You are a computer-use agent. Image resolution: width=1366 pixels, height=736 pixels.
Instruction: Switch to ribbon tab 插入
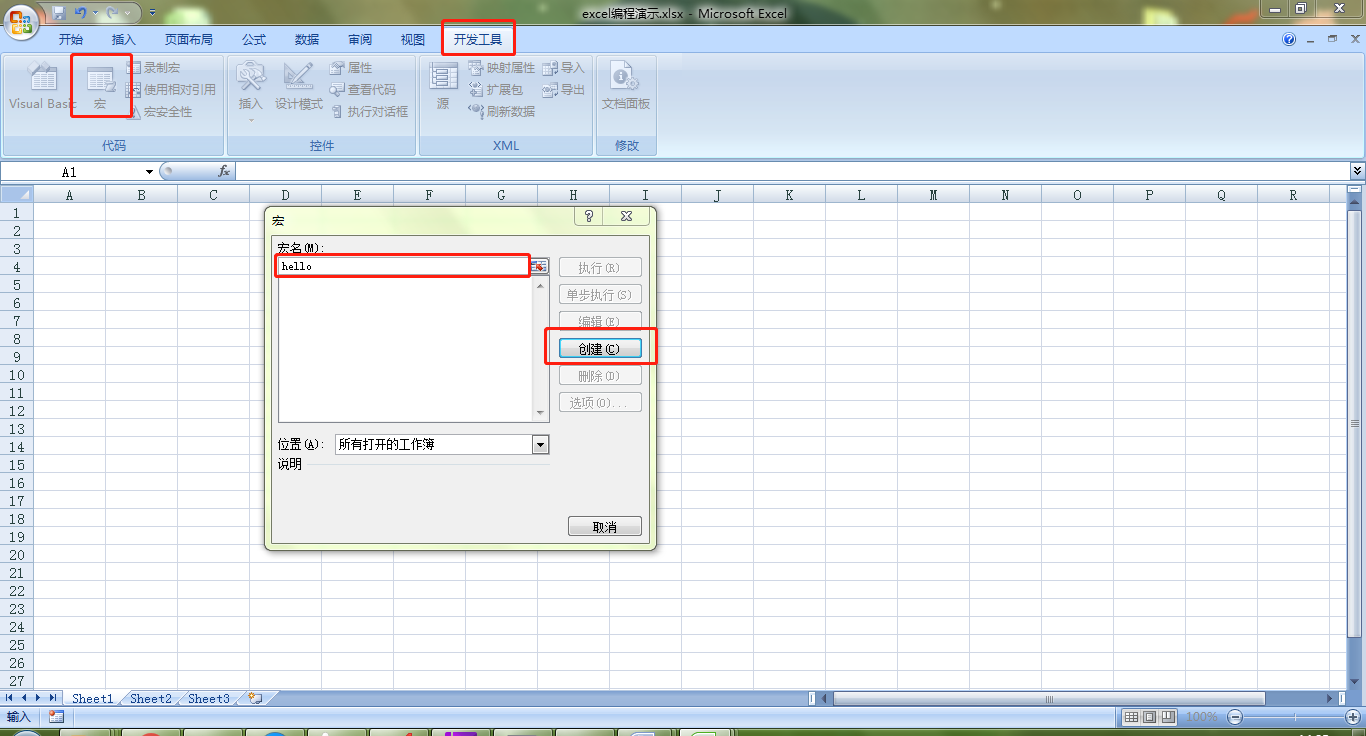(x=124, y=40)
